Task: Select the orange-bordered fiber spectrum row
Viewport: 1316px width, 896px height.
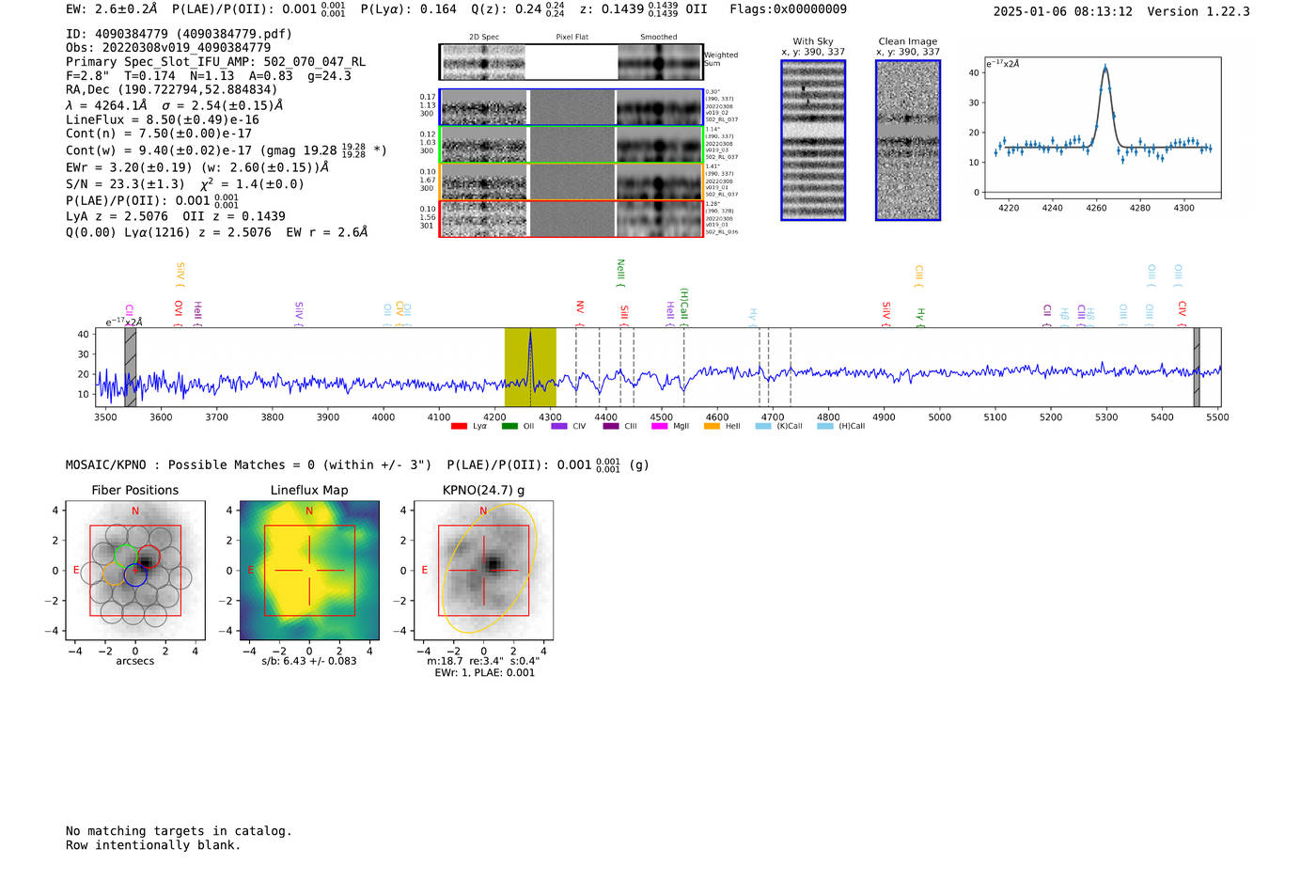Action: click(572, 181)
